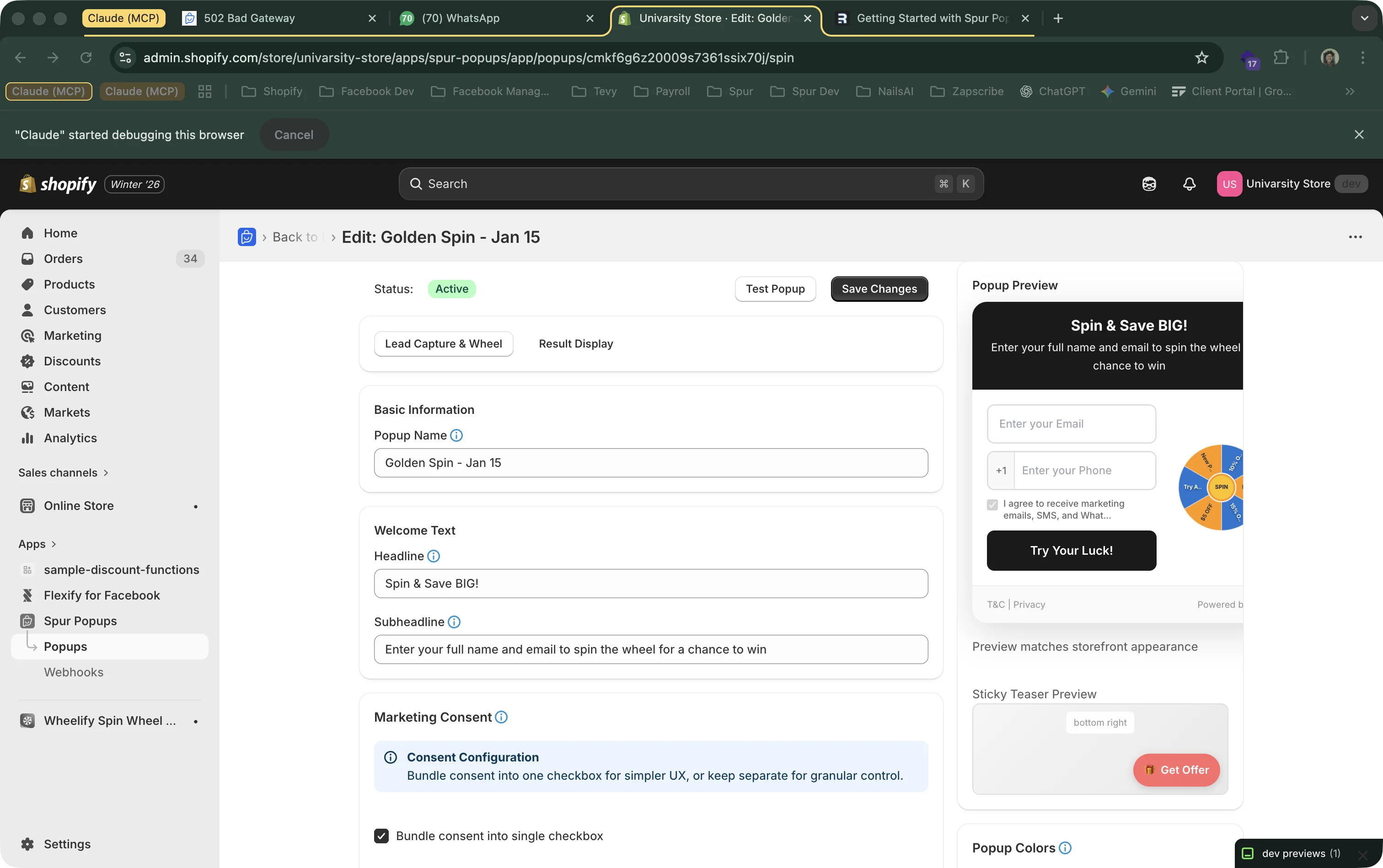The height and width of the screenshot is (868, 1383).
Task: Open the Shopify notifications bell
Action: [x=1189, y=184]
